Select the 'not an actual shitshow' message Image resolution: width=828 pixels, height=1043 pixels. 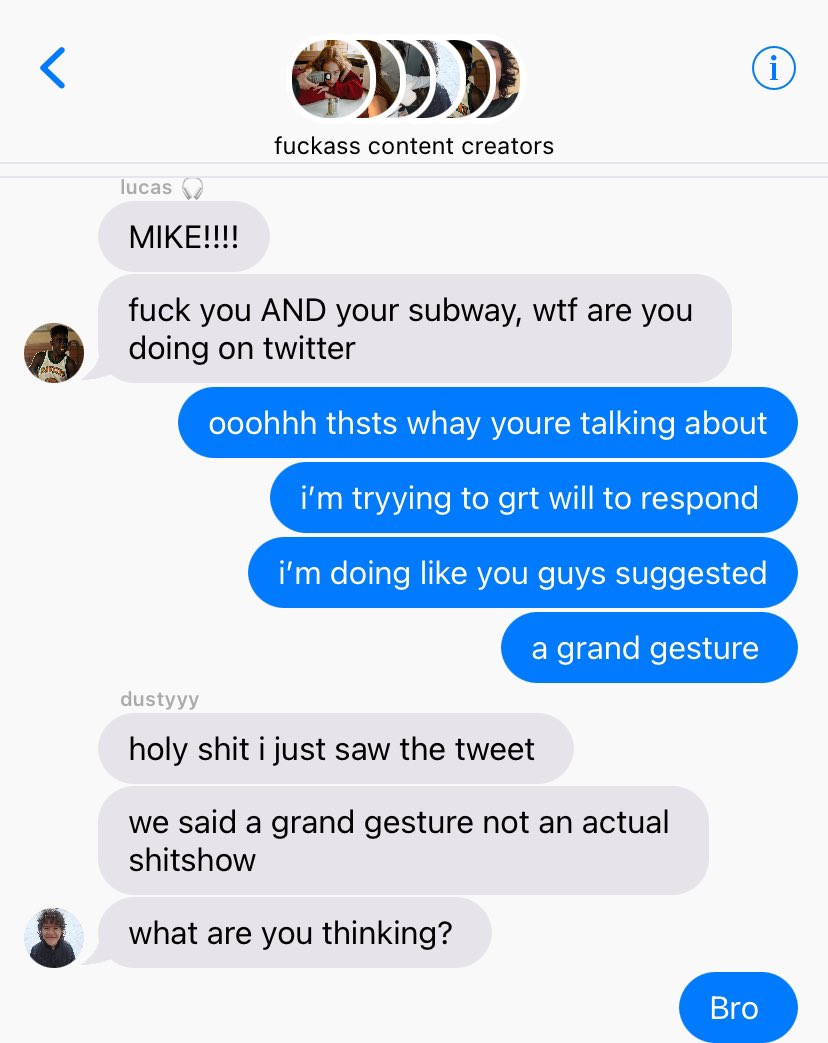404,841
